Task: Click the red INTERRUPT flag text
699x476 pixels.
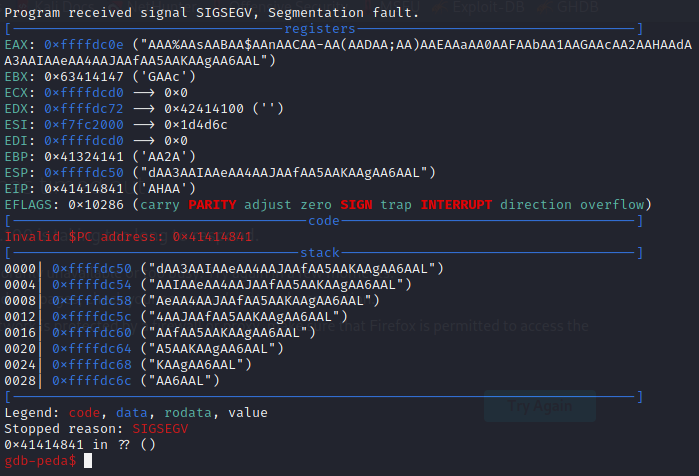Action: (456, 205)
